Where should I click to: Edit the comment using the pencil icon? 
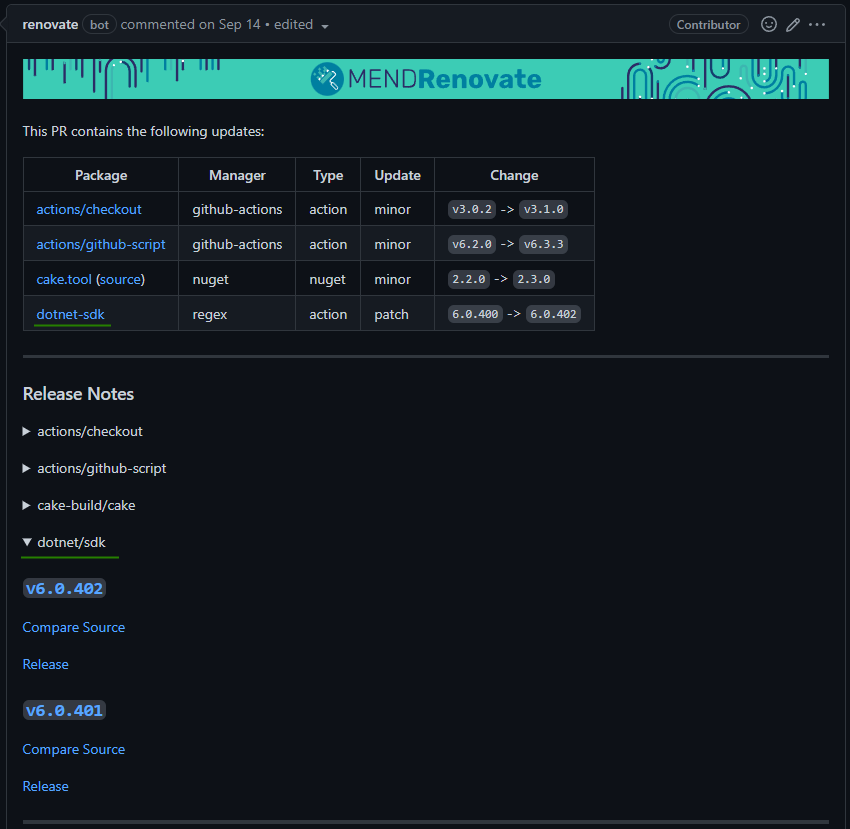pos(793,24)
